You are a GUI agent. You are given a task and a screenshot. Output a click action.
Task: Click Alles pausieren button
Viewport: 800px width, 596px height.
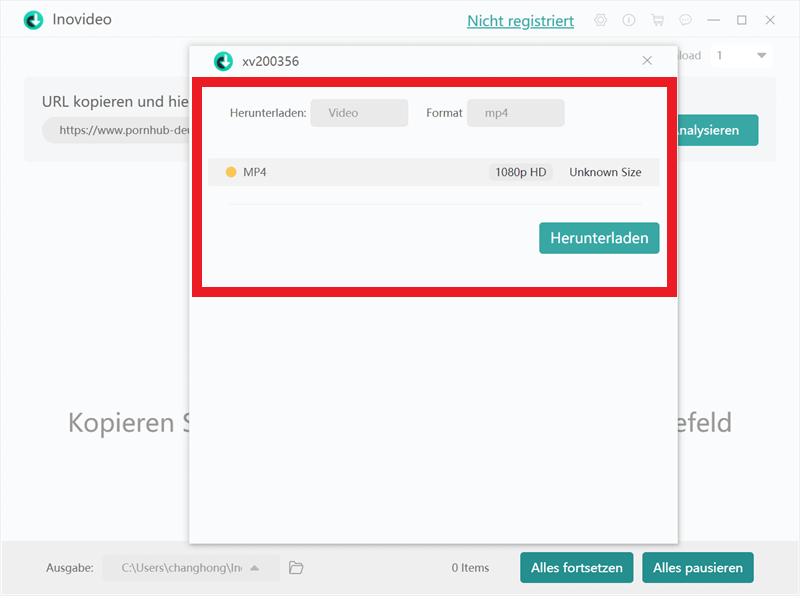[x=697, y=568]
